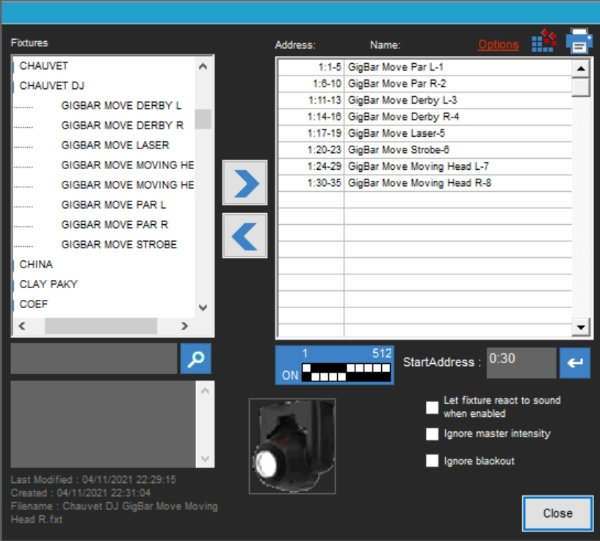Click the fixture list scroll down arrow
This screenshot has width=600, height=541.
203,308
